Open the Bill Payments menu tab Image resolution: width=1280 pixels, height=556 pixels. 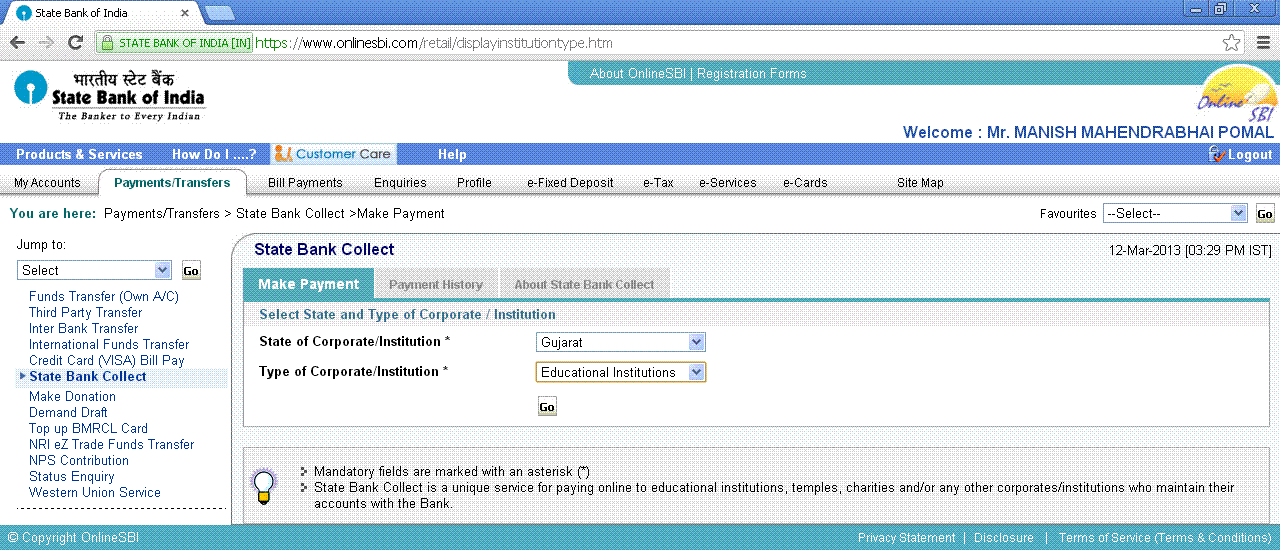tap(305, 183)
